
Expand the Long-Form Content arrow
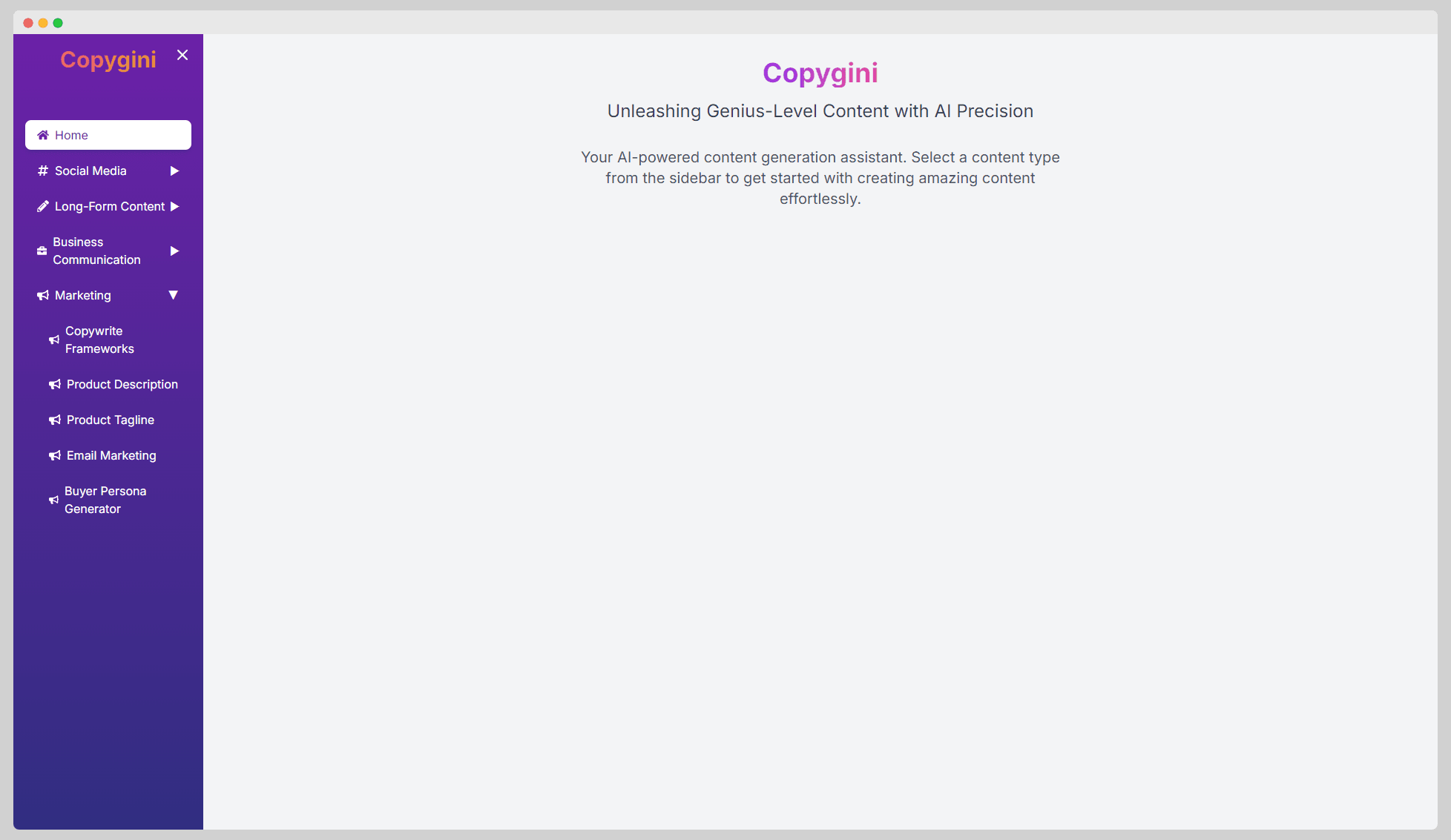pos(174,206)
